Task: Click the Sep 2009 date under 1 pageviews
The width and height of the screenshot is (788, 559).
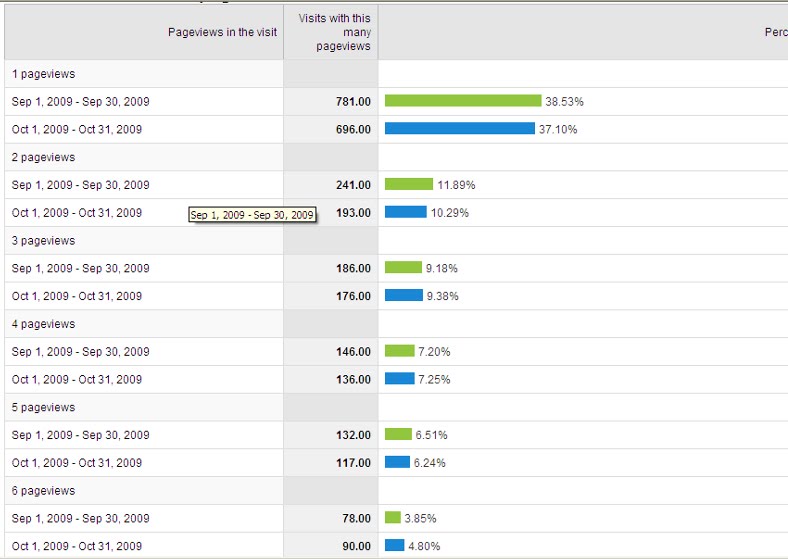Action: pyautogui.click(x=80, y=102)
